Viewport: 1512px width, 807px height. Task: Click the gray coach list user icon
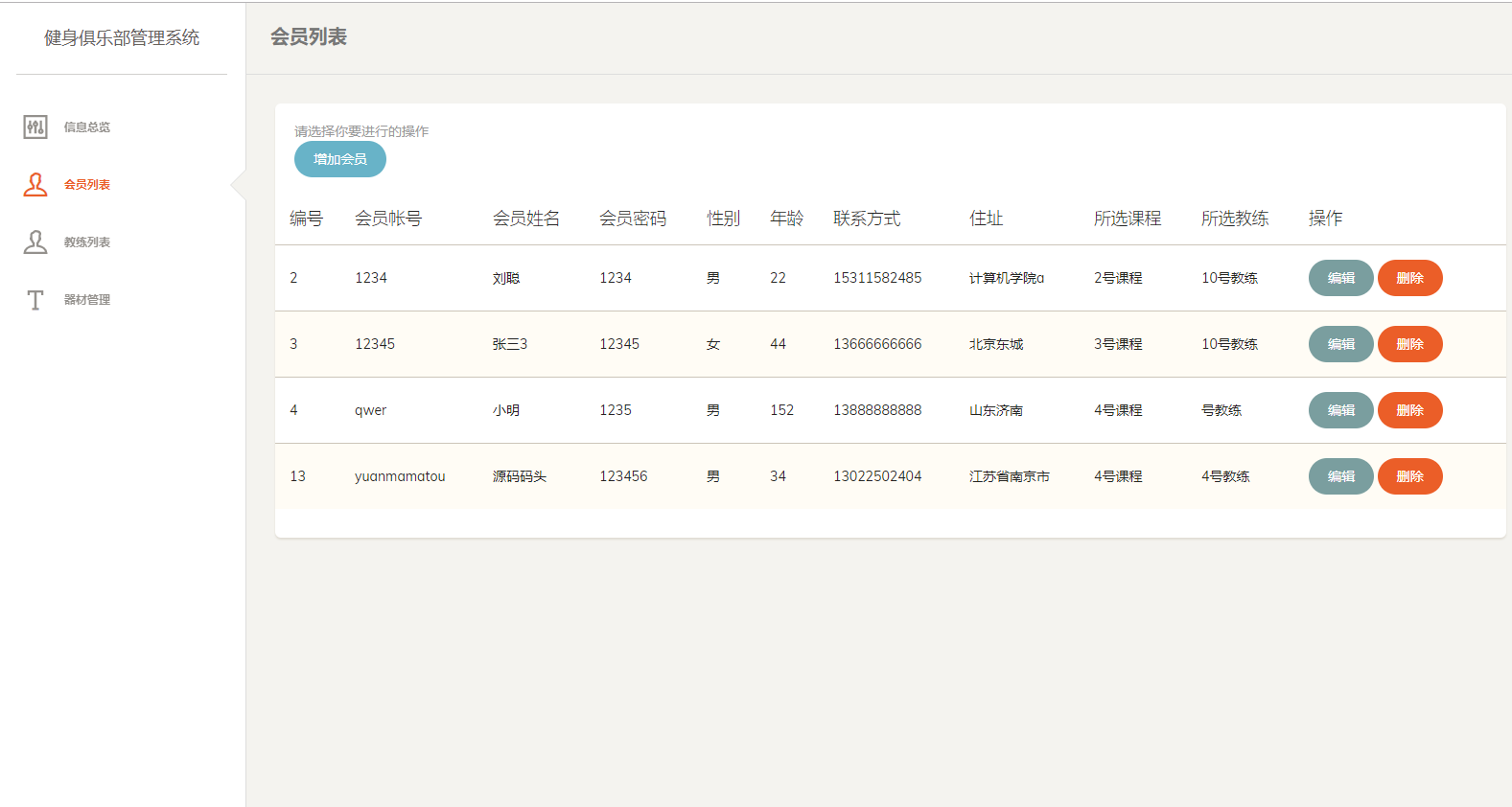pyautogui.click(x=35, y=242)
